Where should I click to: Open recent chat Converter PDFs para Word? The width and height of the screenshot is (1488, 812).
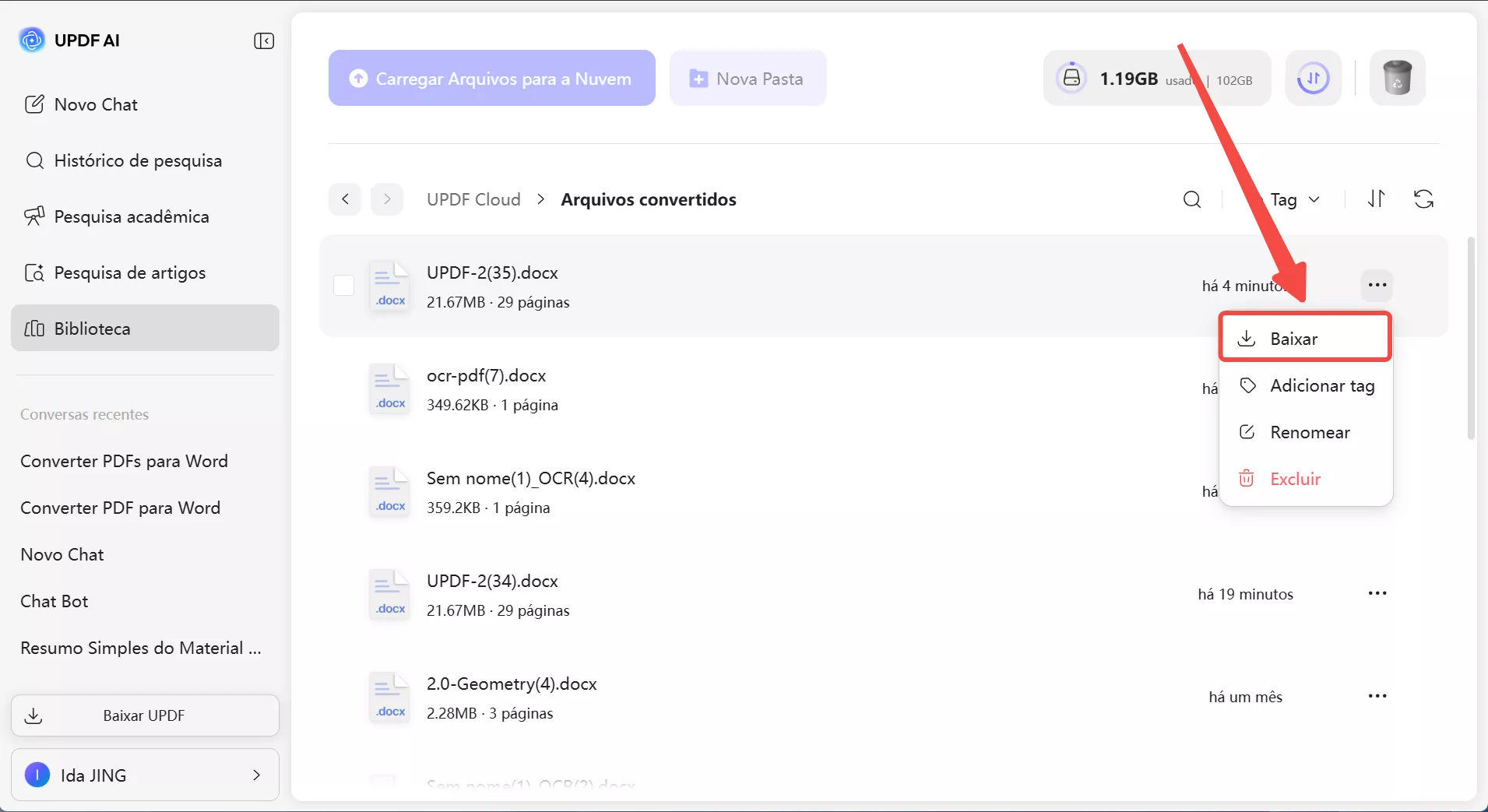(x=124, y=461)
